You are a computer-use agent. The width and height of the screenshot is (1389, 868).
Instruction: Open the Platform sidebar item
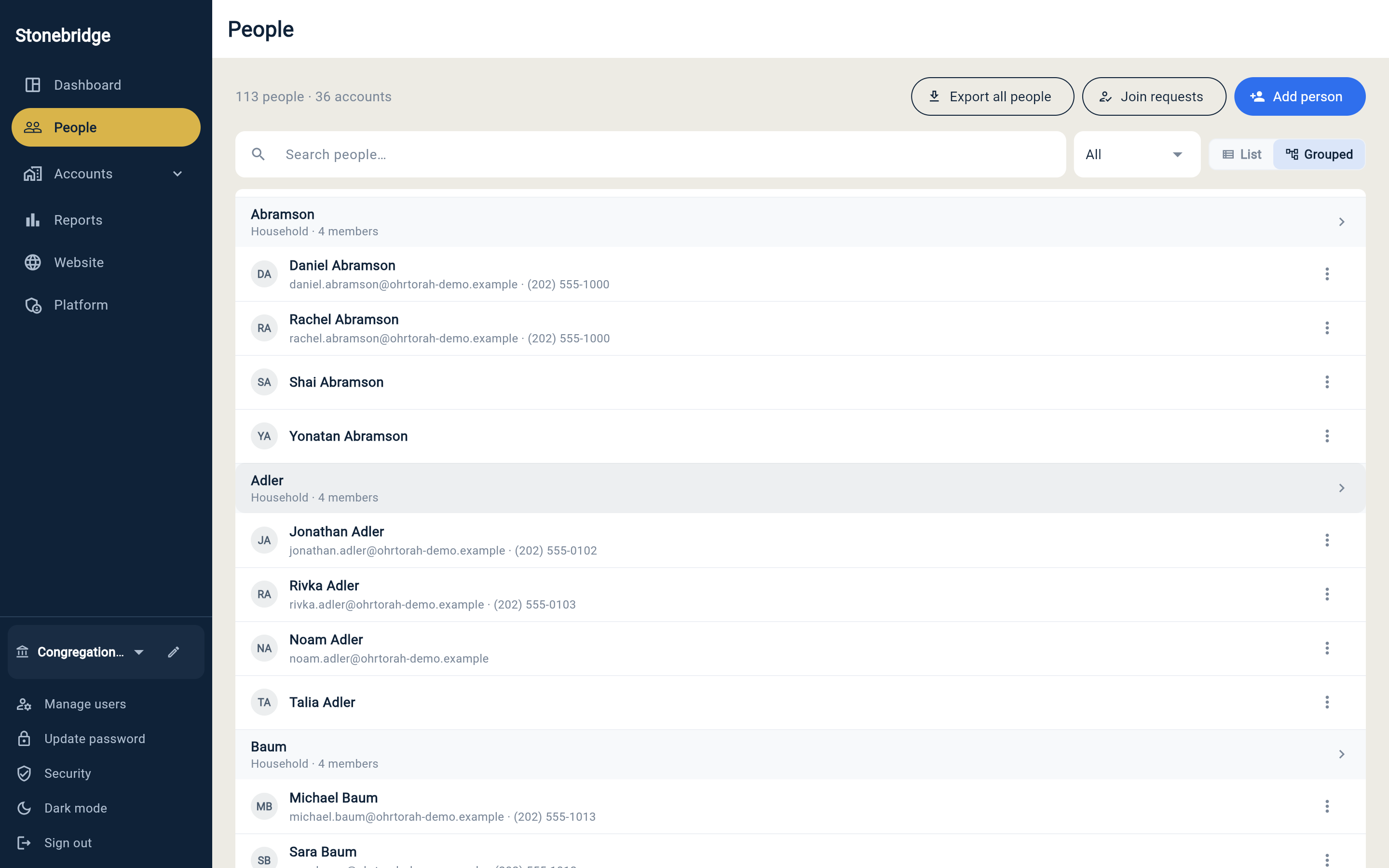106,305
